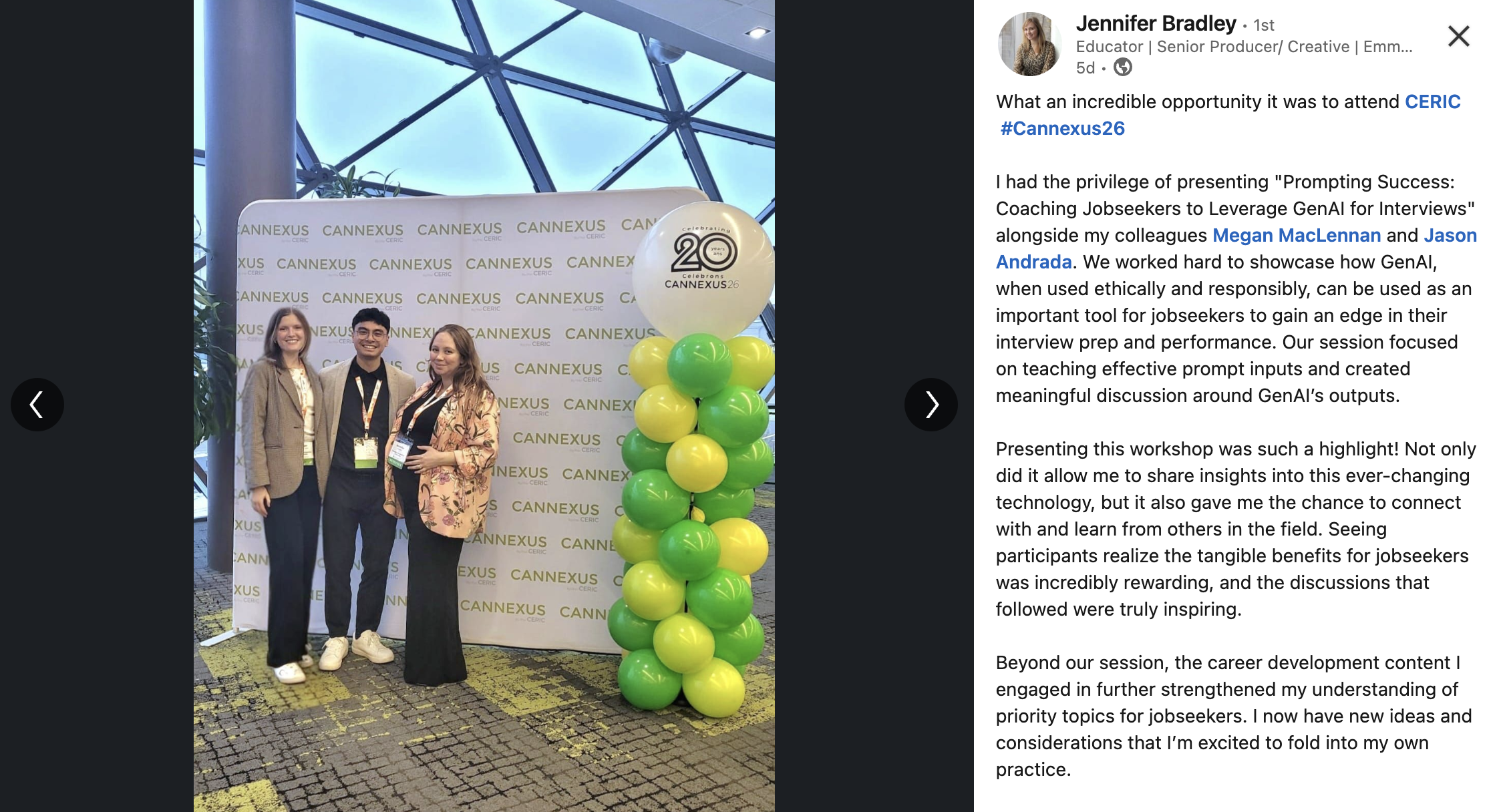This screenshot has width=1495, height=812.
Task: Visit Megan MacLennan's profile mention
Action: pos(1297,235)
